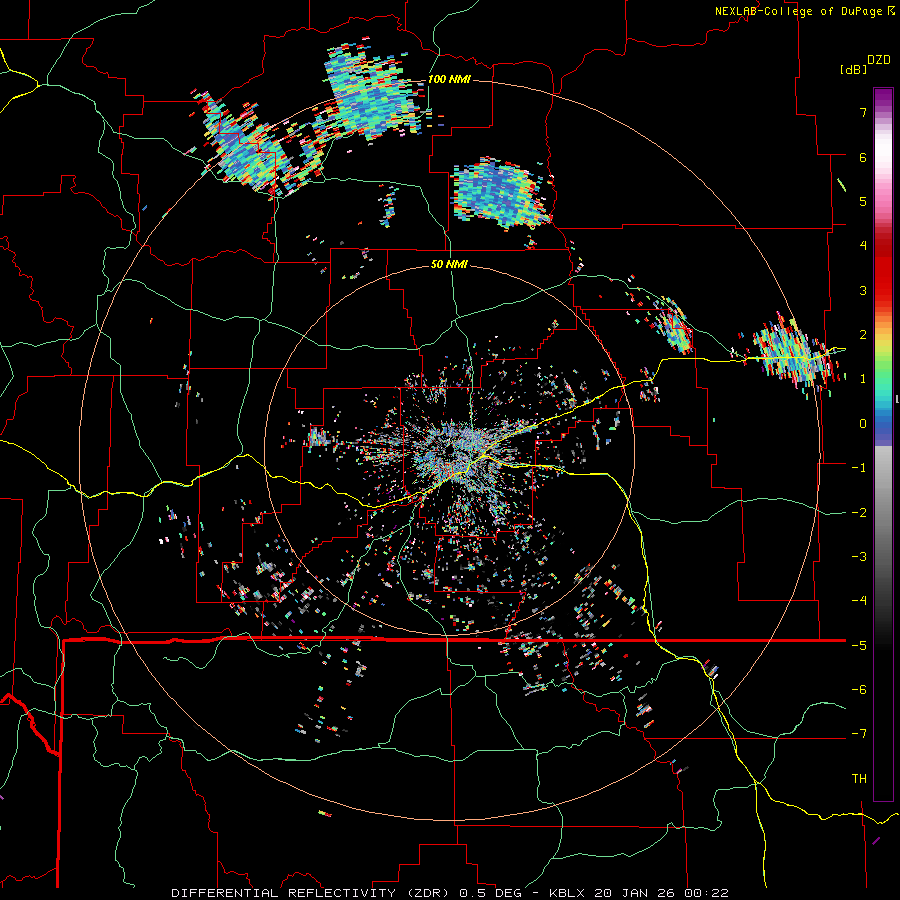The width and height of the screenshot is (900, 900).
Task: Click the DIFFERENTIAL REFLECTIVITY (ZDR) caption text
Action: tap(312, 893)
